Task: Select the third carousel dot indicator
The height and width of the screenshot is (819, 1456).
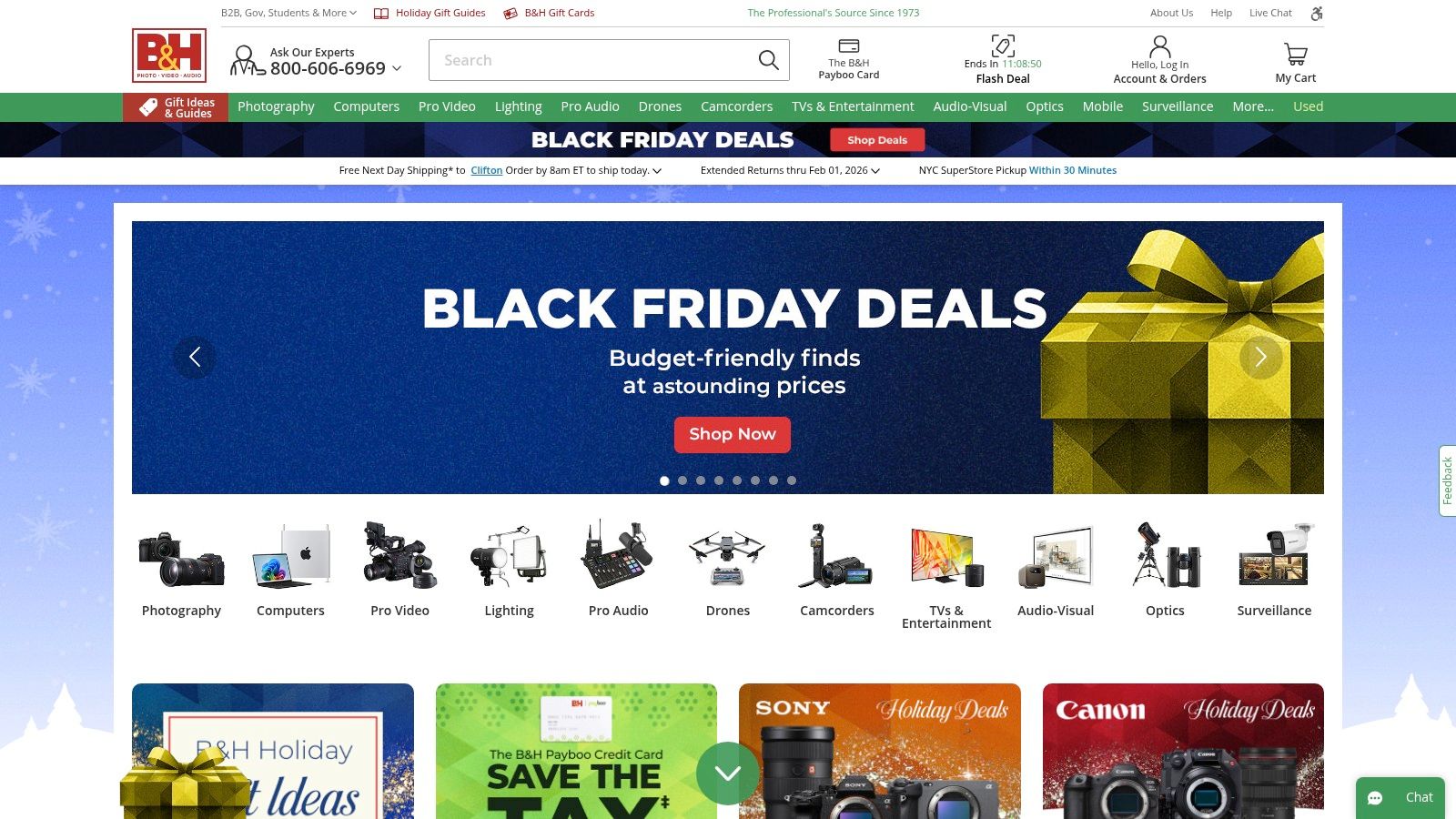Action: (x=701, y=480)
